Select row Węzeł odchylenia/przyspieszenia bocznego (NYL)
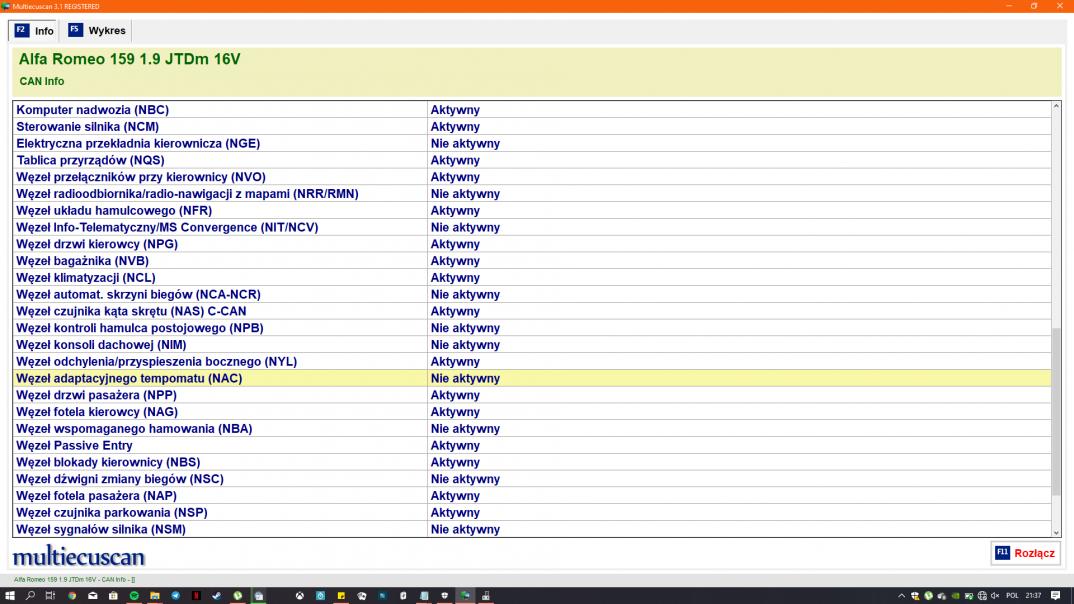The image size is (1074, 604). [x=532, y=362]
